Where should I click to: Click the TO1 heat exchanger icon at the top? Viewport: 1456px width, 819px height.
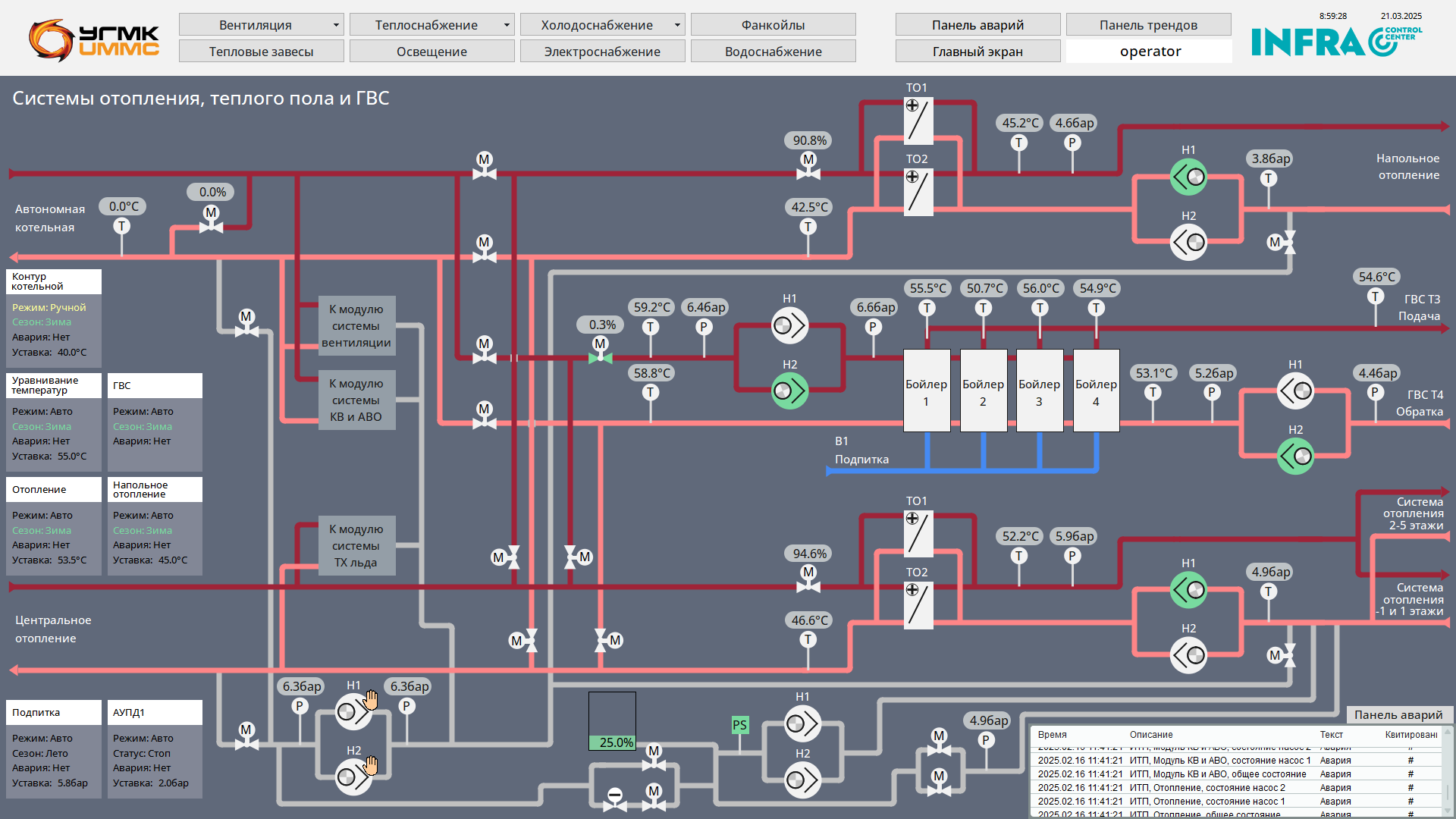[918, 121]
